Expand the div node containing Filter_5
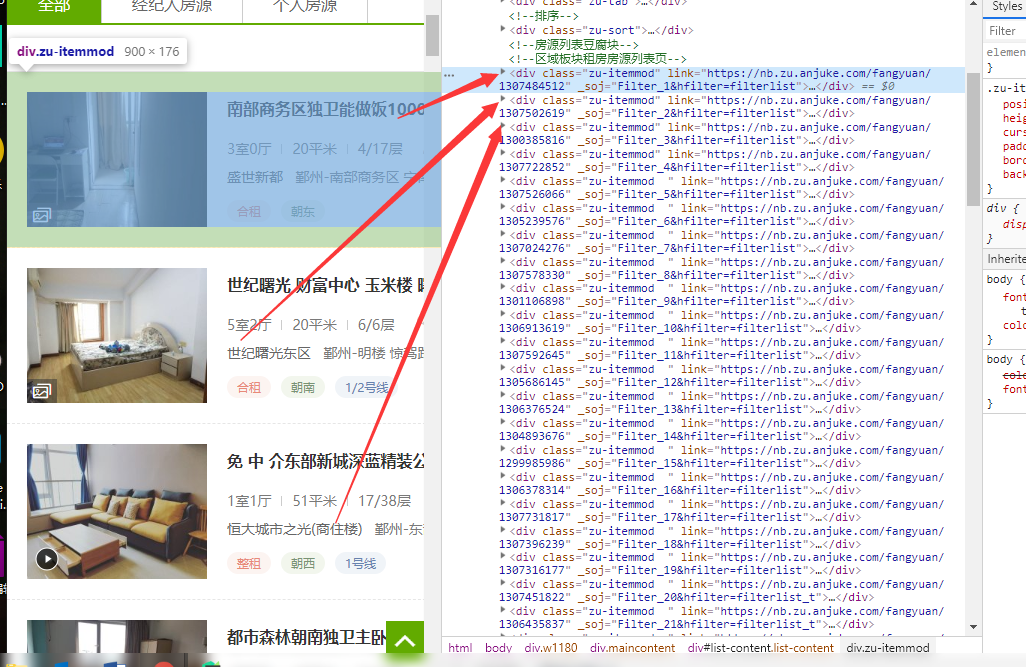This screenshot has width=1026, height=667. click(503, 183)
